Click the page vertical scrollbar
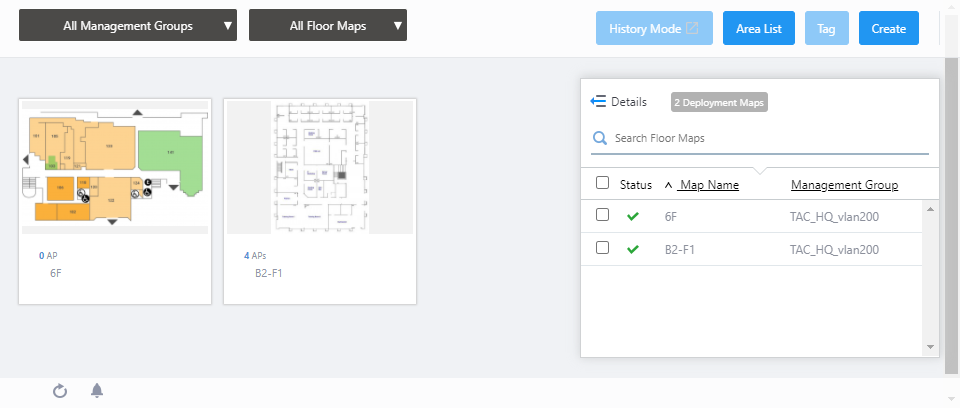 pos(950,214)
